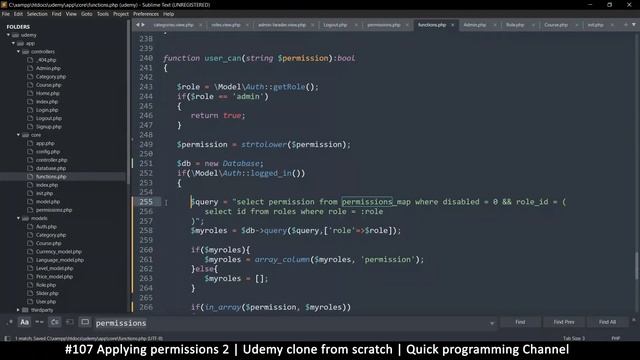Click the controllers folder icon
Screen dimensions: 640x360
click(25, 52)
